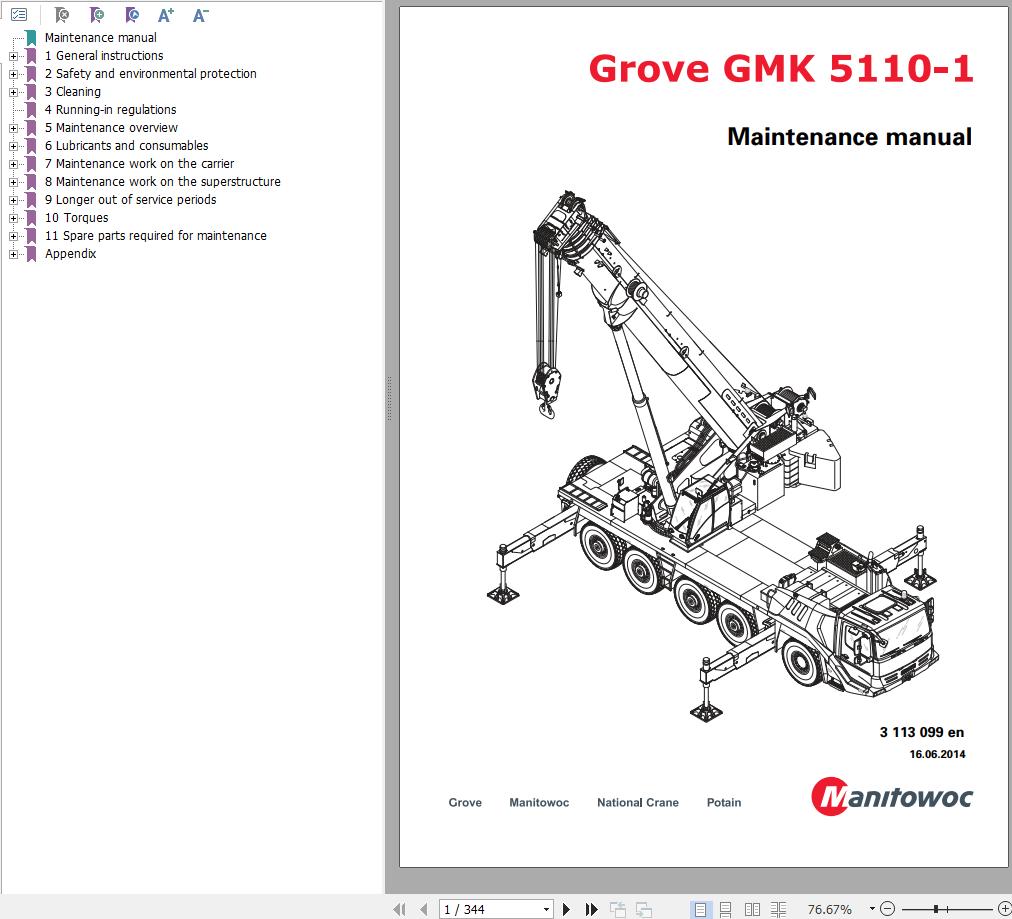The height and width of the screenshot is (919, 1012).
Task: Expand '3 Cleaning' bookmark node
Action: coord(14,92)
